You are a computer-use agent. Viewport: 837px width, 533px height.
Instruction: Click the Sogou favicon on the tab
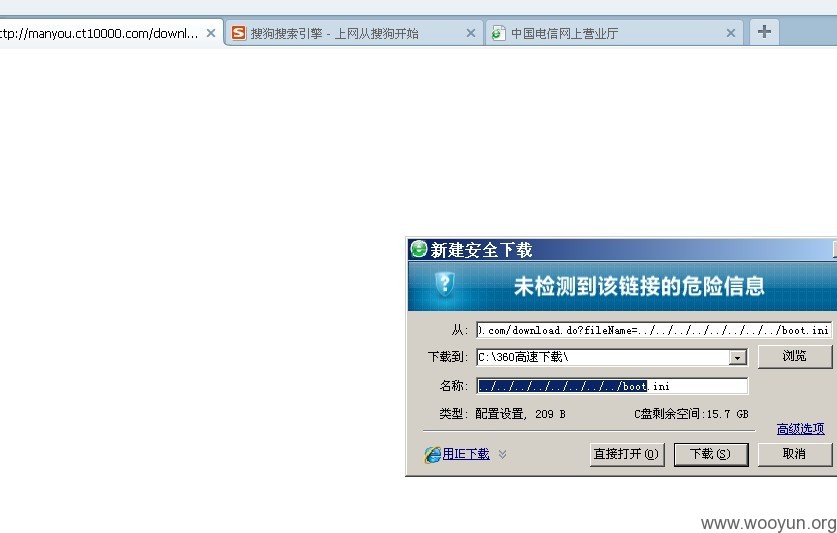point(239,33)
